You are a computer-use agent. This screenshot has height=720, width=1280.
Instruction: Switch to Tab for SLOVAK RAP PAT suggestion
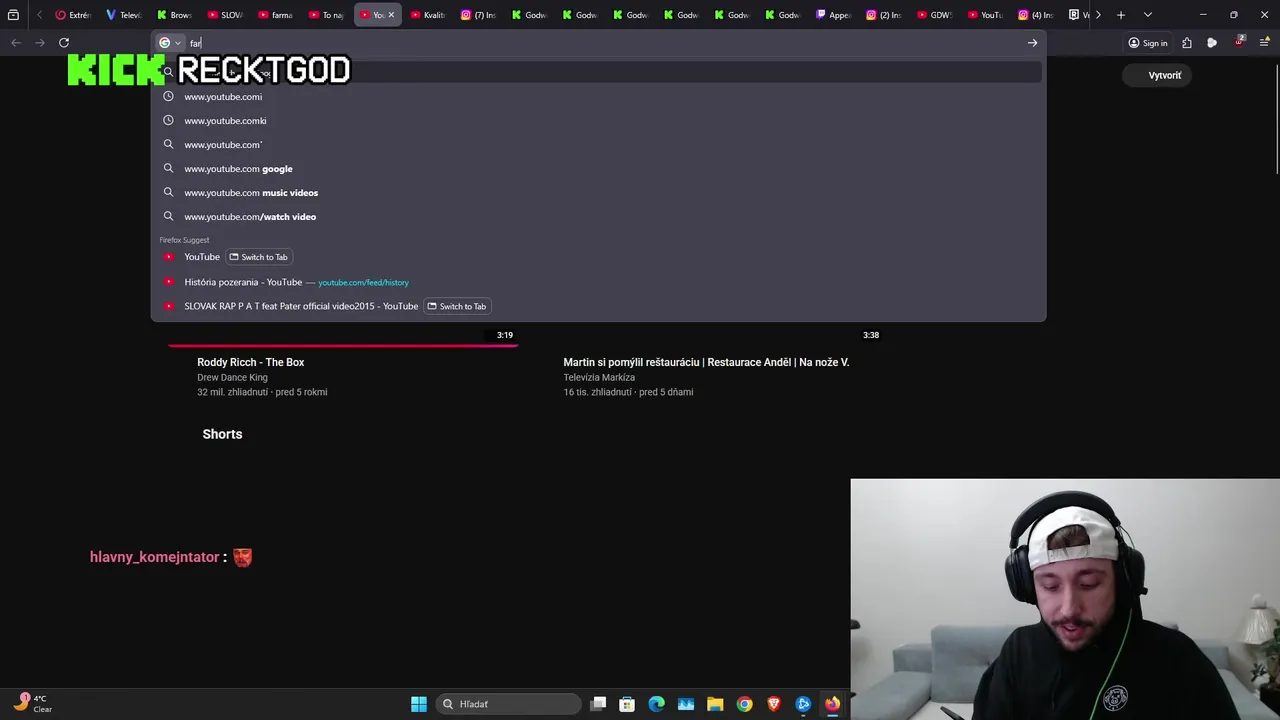(x=457, y=306)
